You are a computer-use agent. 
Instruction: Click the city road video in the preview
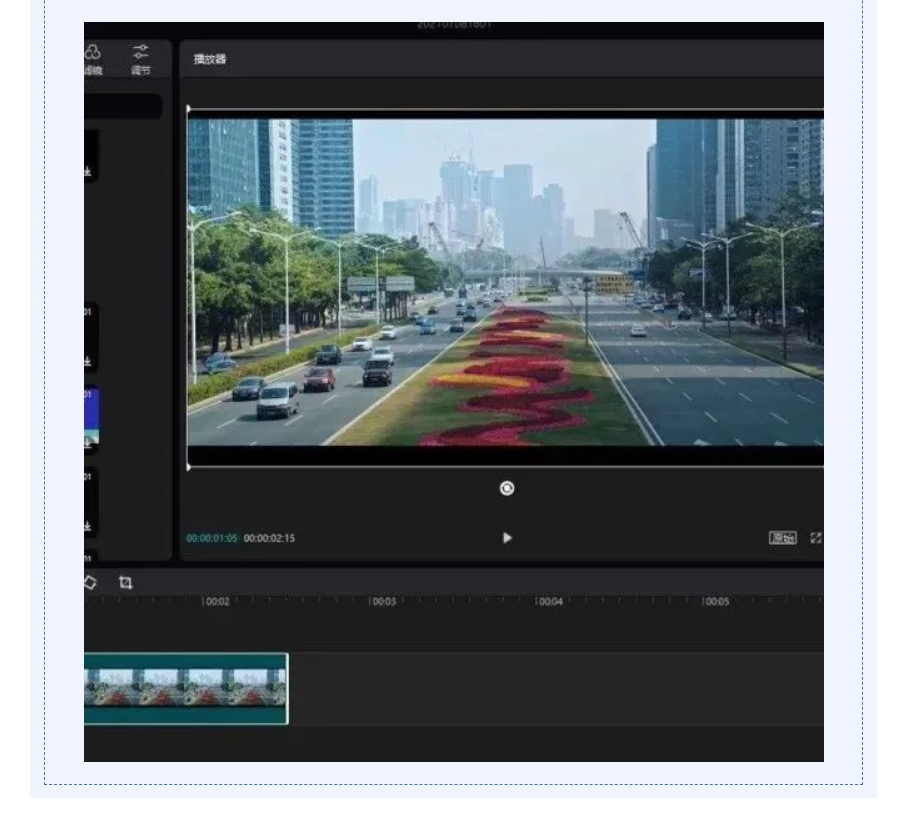(505, 285)
